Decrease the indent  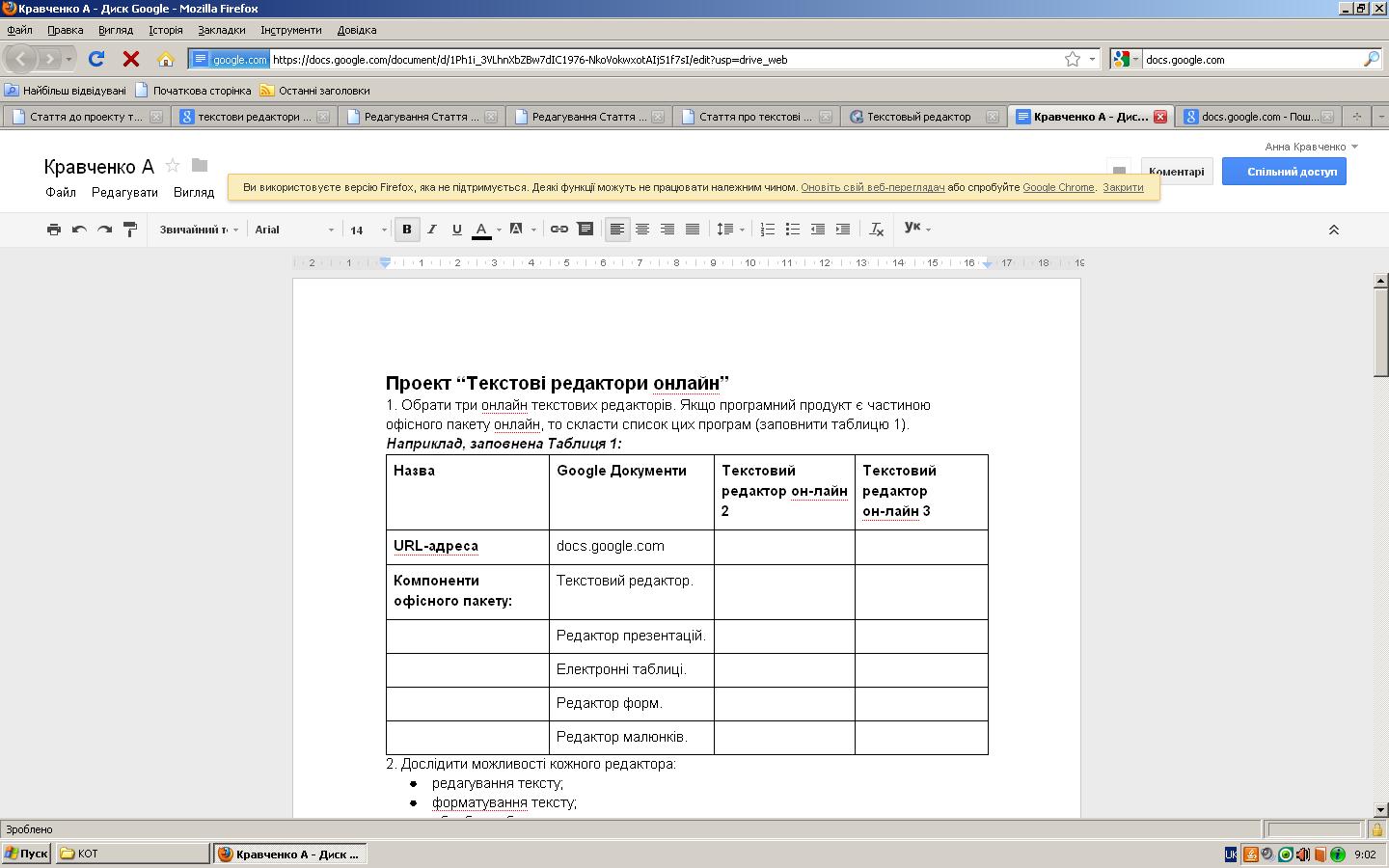pyautogui.click(x=818, y=230)
